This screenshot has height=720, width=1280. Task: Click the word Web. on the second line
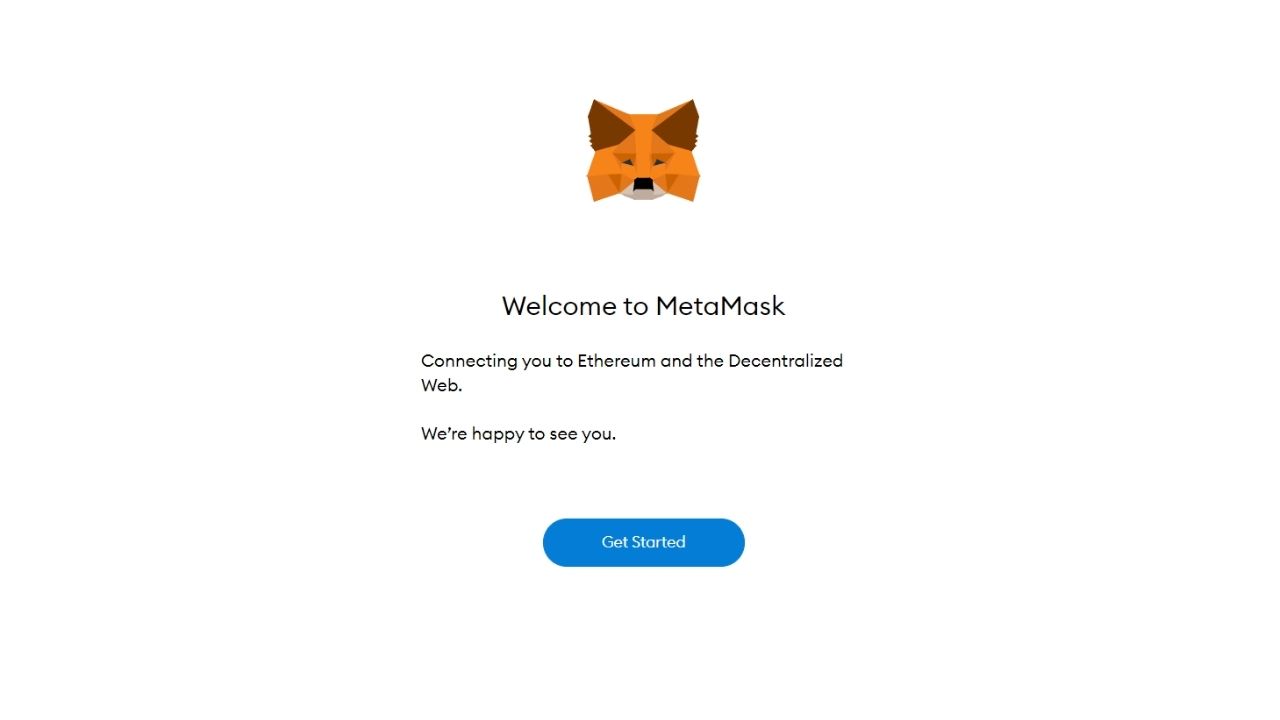(x=441, y=385)
